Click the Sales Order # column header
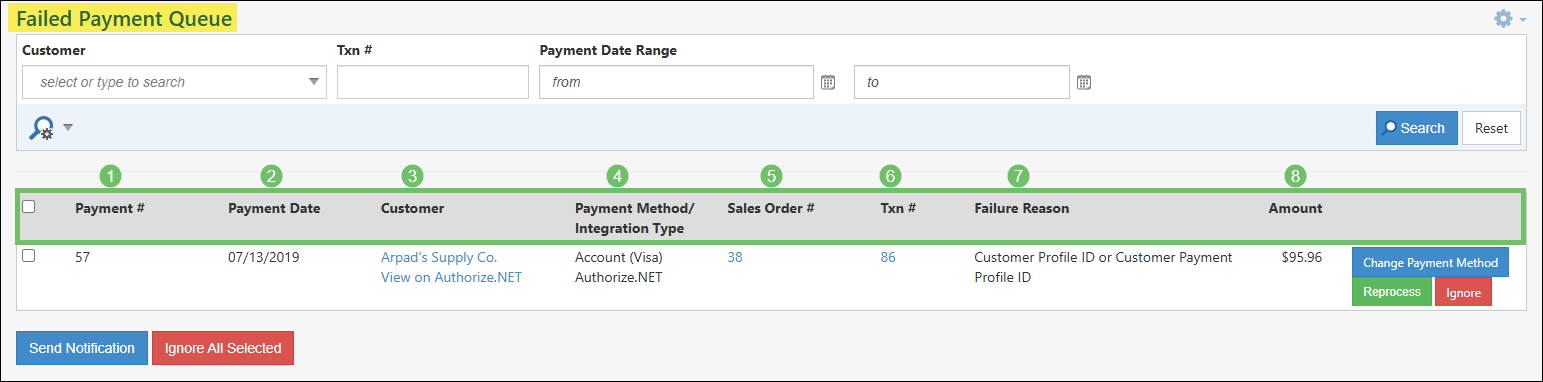 pos(770,209)
